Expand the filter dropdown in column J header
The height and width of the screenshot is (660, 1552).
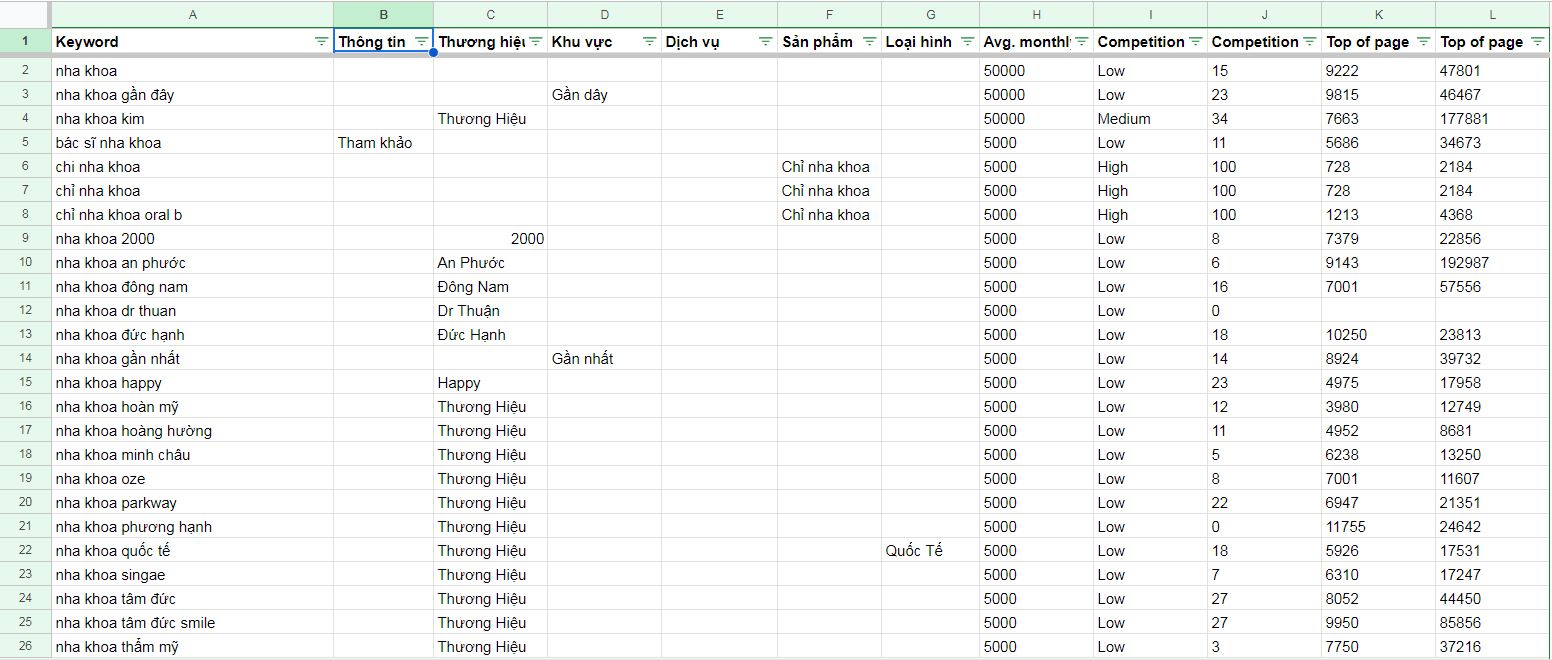(x=1309, y=42)
